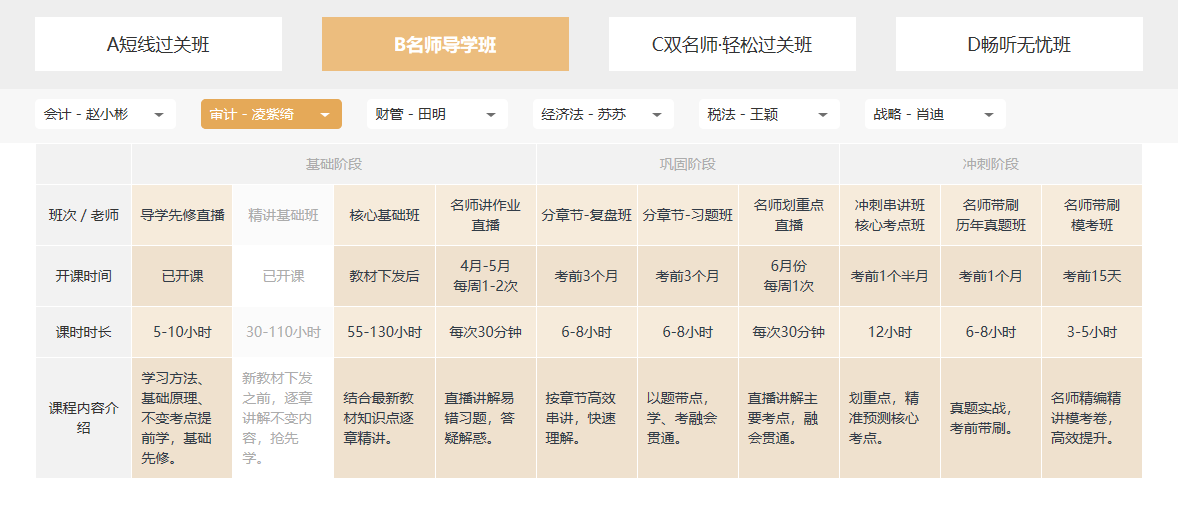Click the 名师讲作业直播 course header
Screen dimensions: 1178x518
pos(485,215)
